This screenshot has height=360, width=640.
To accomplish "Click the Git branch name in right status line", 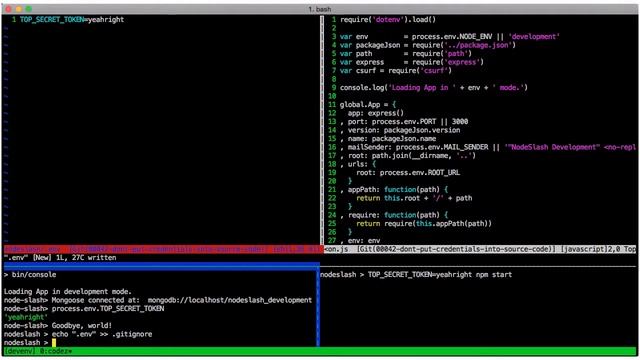I will [x=462, y=249].
